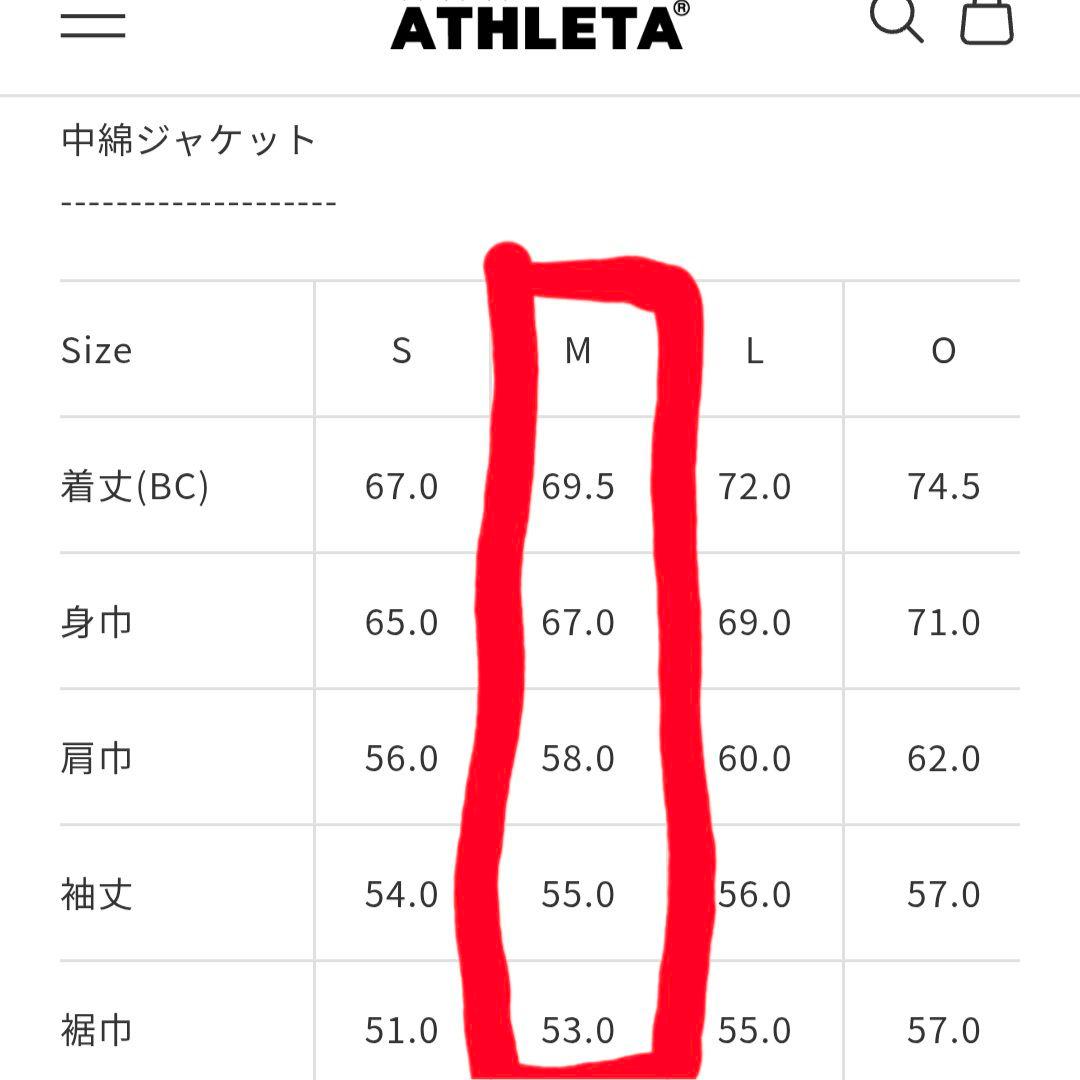Image resolution: width=1080 pixels, height=1080 pixels.
Task: Select the 72.0 length value for L
Action: (x=755, y=487)
